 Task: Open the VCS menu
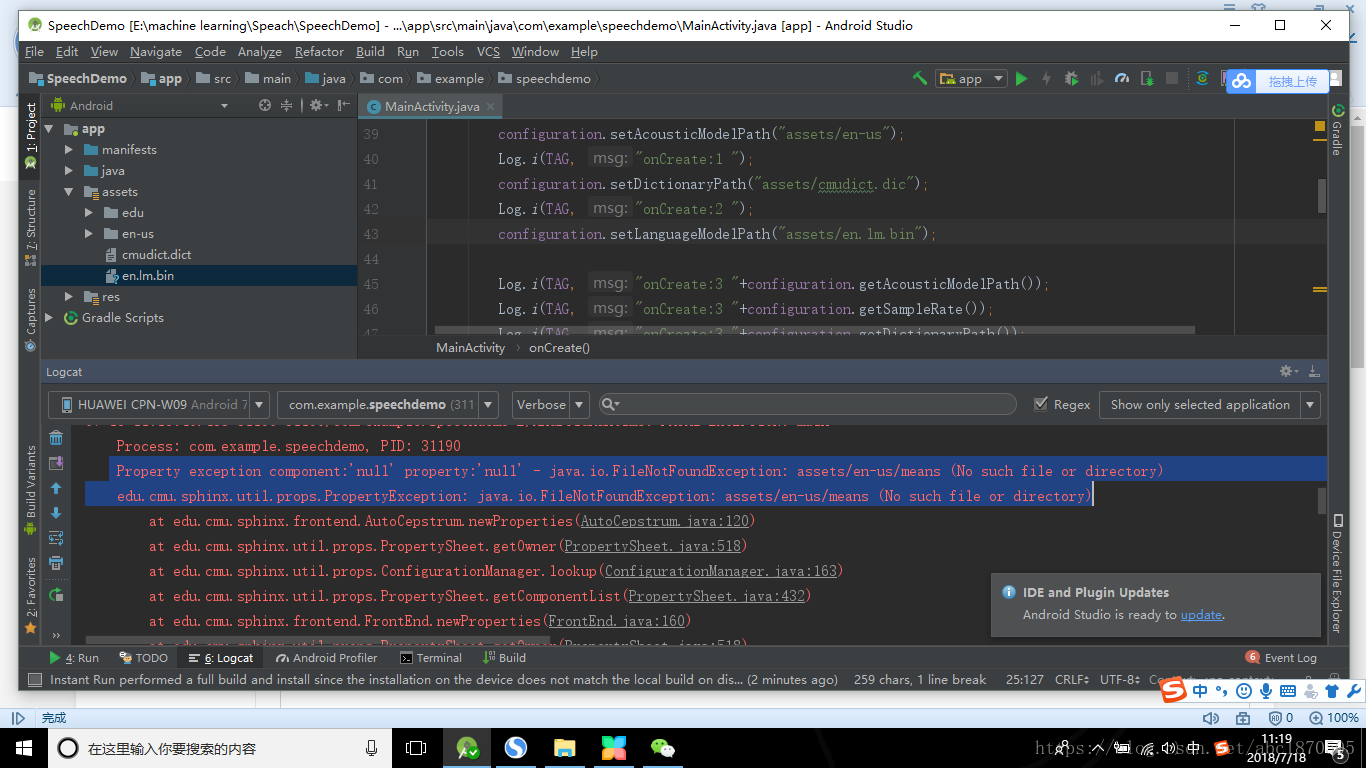coord(488,51)
